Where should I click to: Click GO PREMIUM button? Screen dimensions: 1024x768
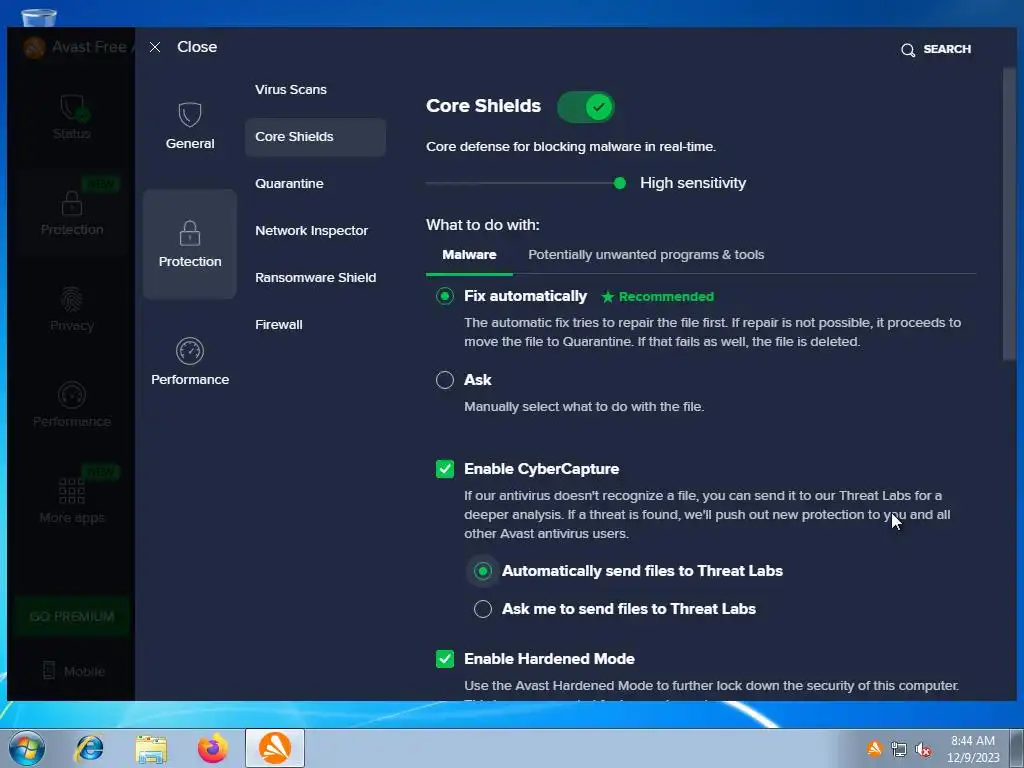coord(72,616)
